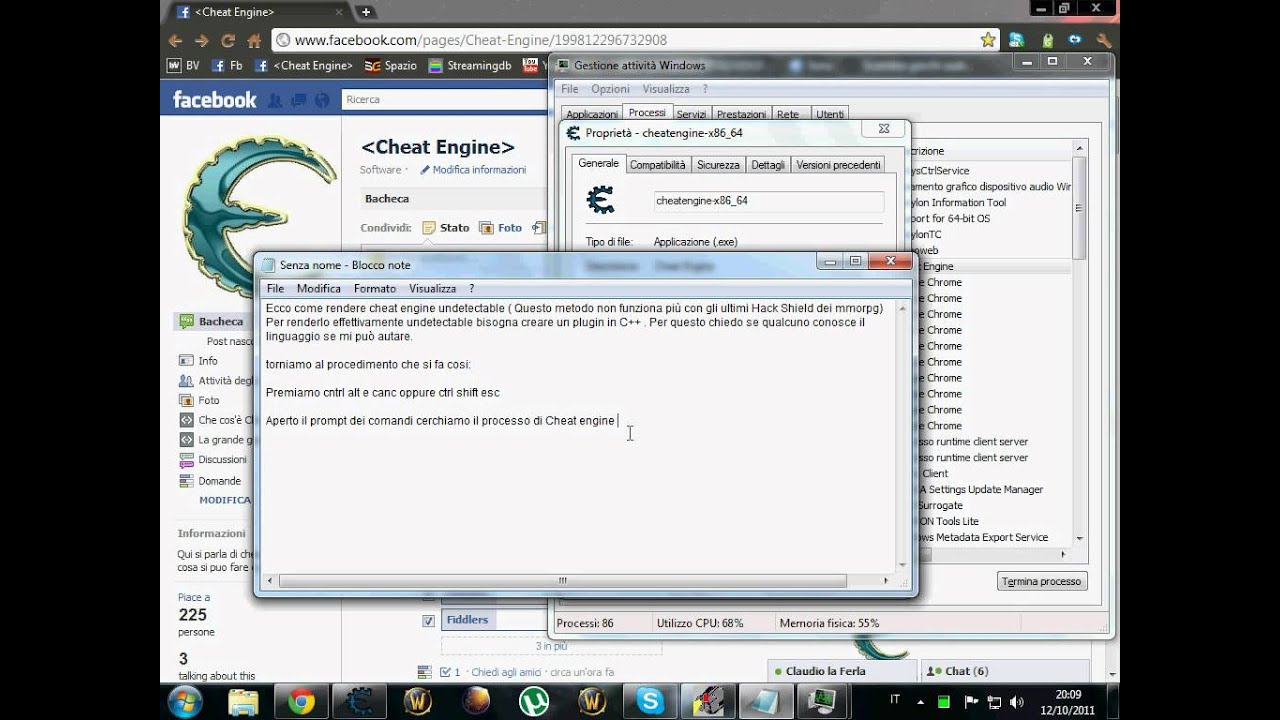The width and height of the screenshot is (1280, 720).
Task: Click Notepad horizontal scrollbar thumb
Action: click(562, 580)
